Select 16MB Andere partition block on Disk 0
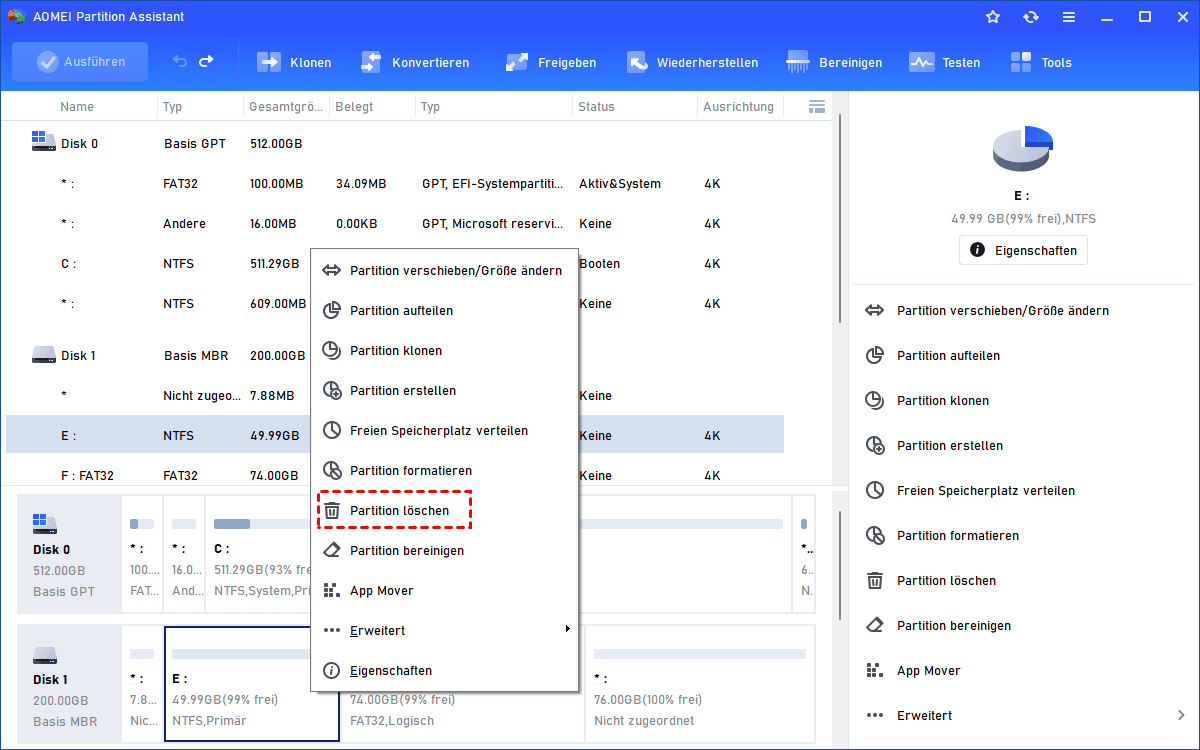1200x750 pixels. point(183,553)
